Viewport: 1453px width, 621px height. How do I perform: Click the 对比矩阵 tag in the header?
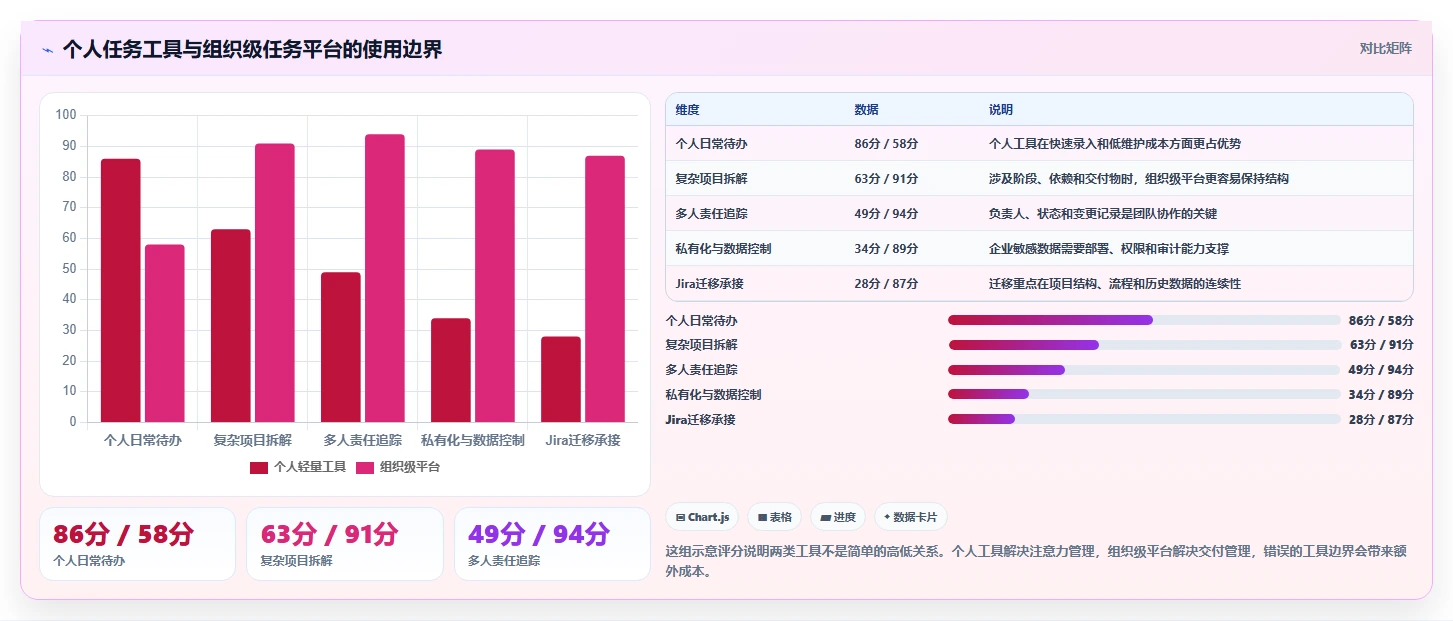[x=1386, y=48]
